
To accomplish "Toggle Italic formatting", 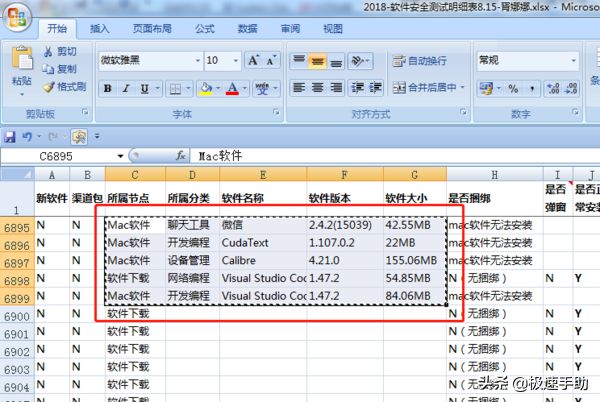I will pyautogui.click(x=126, y=89).
